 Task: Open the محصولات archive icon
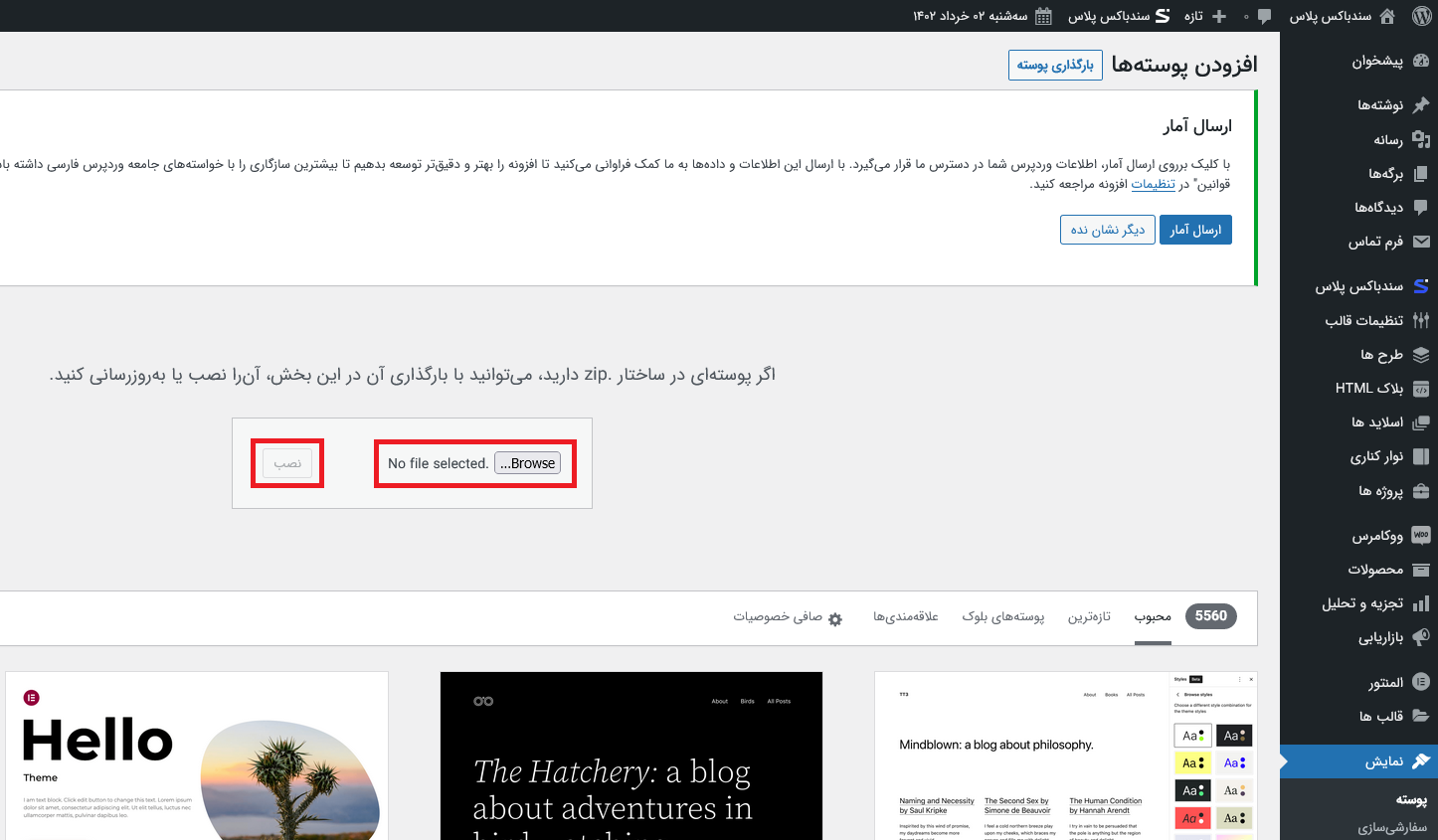pos(1421,570)
